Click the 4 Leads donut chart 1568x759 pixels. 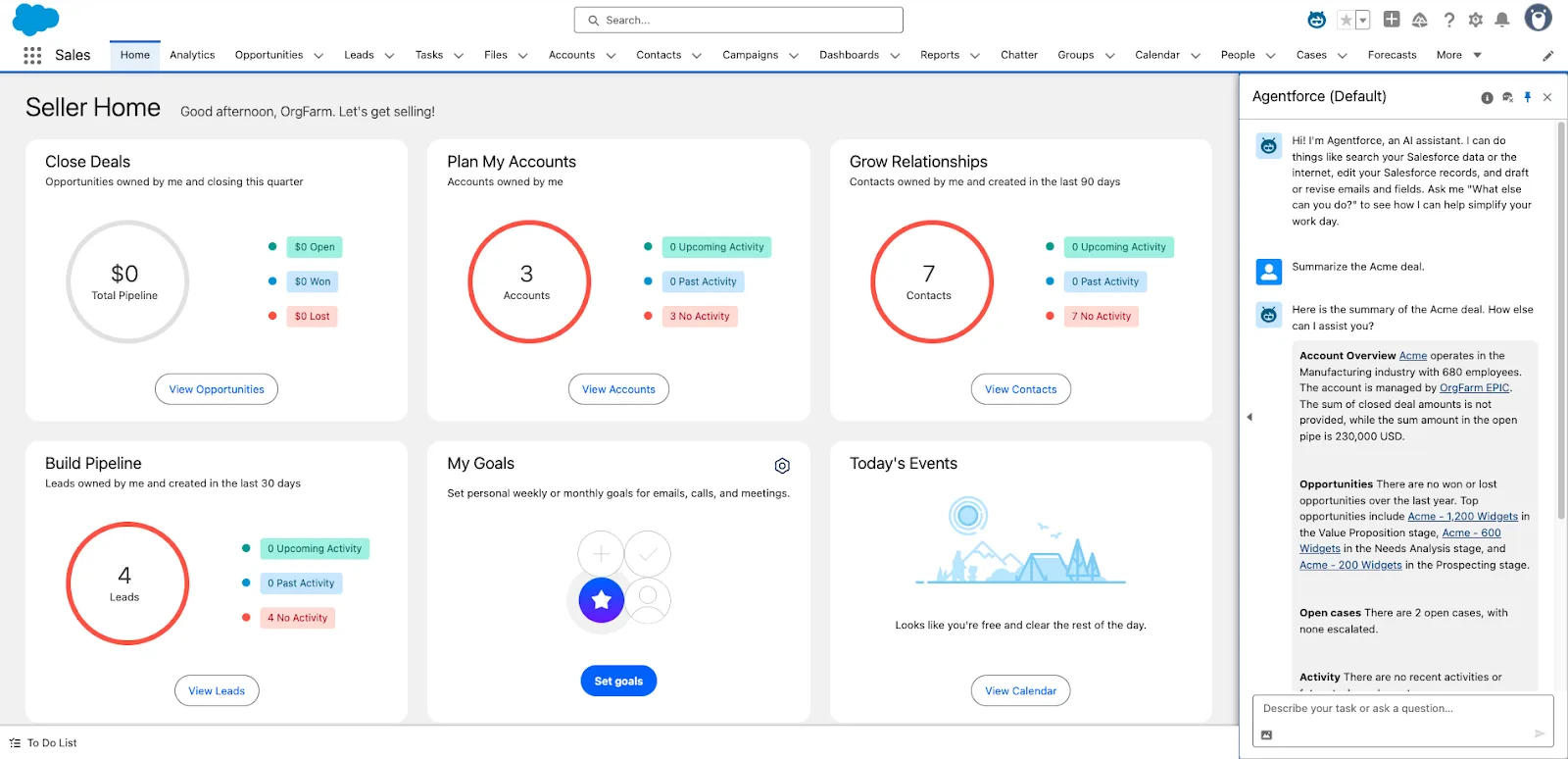(x=127, y=583)
